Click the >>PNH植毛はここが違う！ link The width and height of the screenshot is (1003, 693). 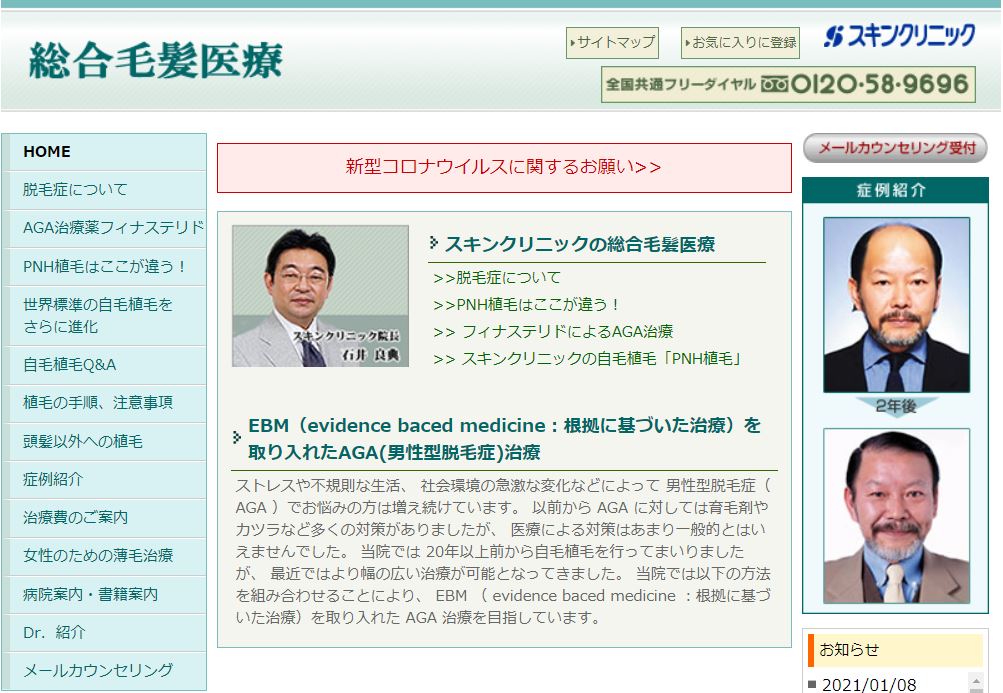coord(527,305)
